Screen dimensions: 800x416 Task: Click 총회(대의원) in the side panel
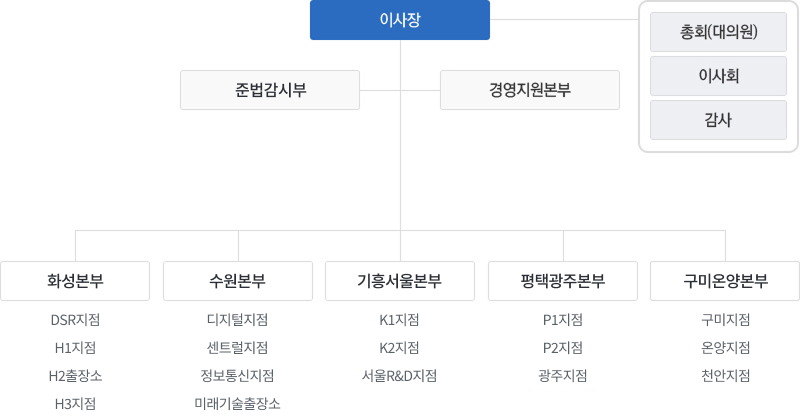tap(718, 32)
